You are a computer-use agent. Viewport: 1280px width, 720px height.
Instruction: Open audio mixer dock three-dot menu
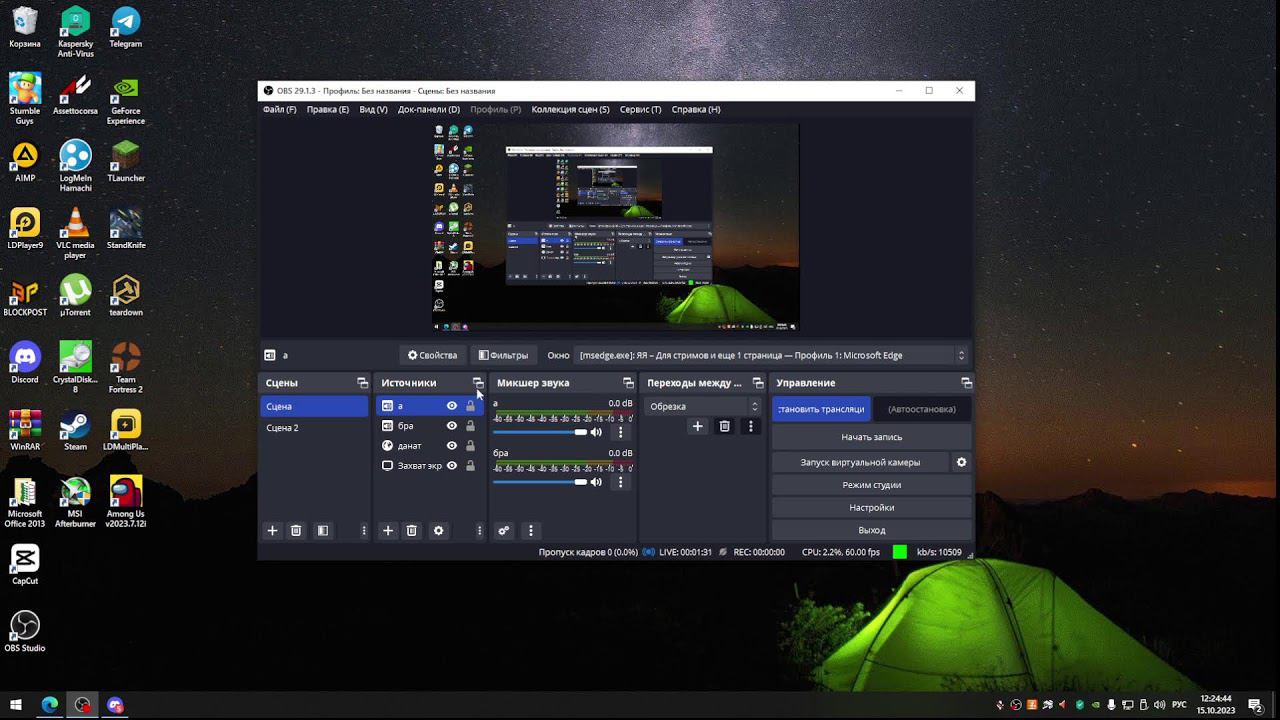[x=531, y=531]
